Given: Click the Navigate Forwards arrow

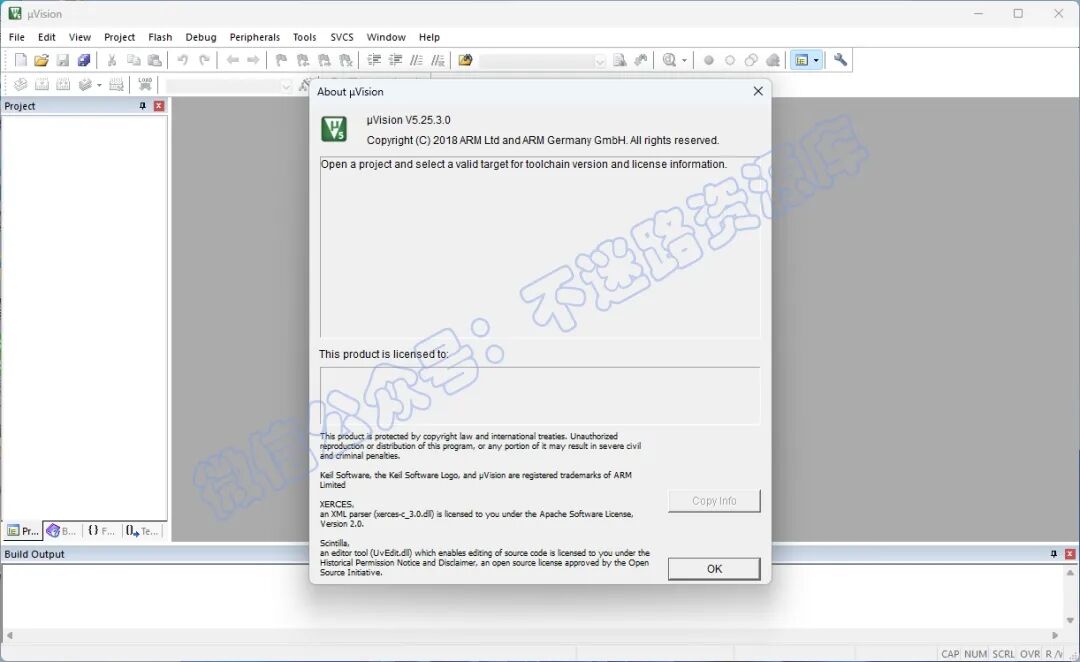Looking at the screenshot, I should coord(253,61).
